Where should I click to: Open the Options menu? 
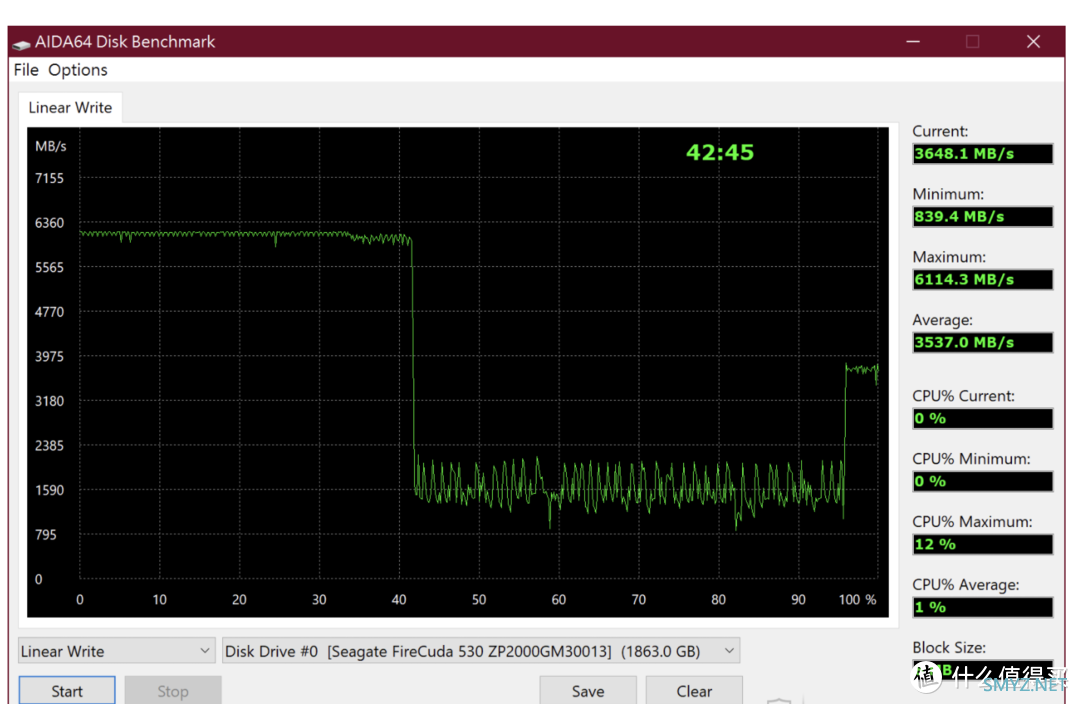tap(78, 70)
